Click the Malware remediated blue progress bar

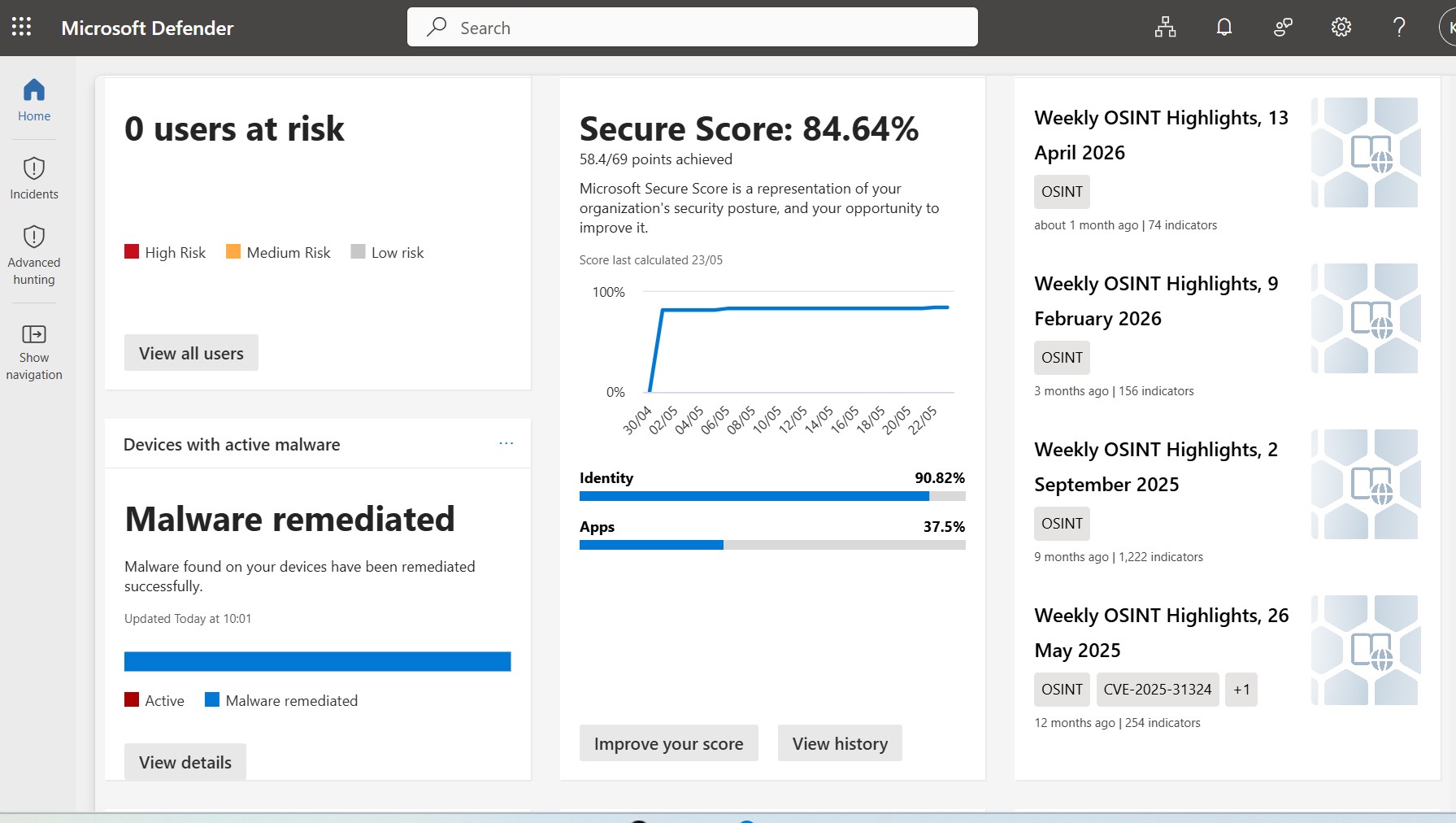317,661
